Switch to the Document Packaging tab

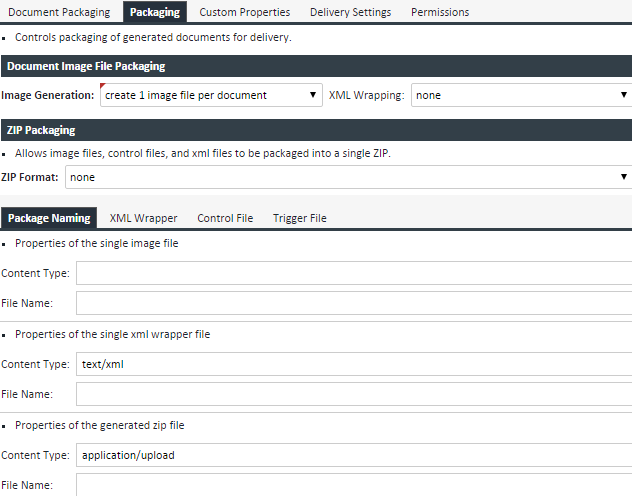click(x=59, y=12)
